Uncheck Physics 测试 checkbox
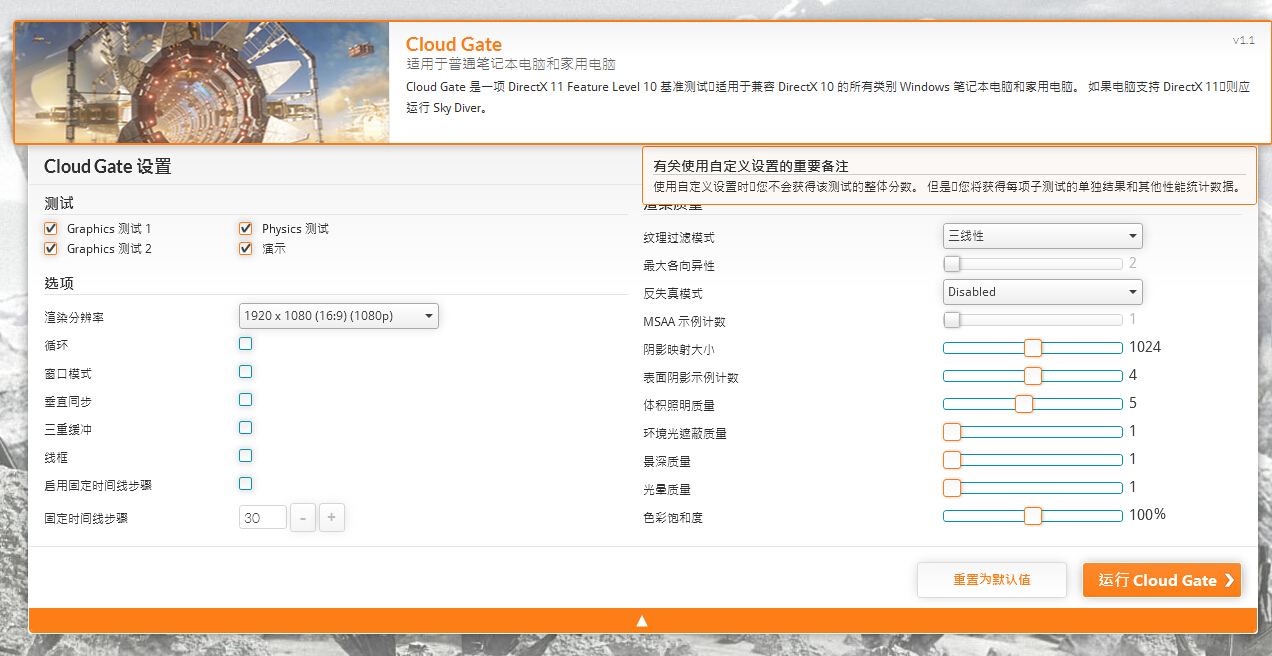This screenshot has width=1272, height=656. [x=245, y=228]
